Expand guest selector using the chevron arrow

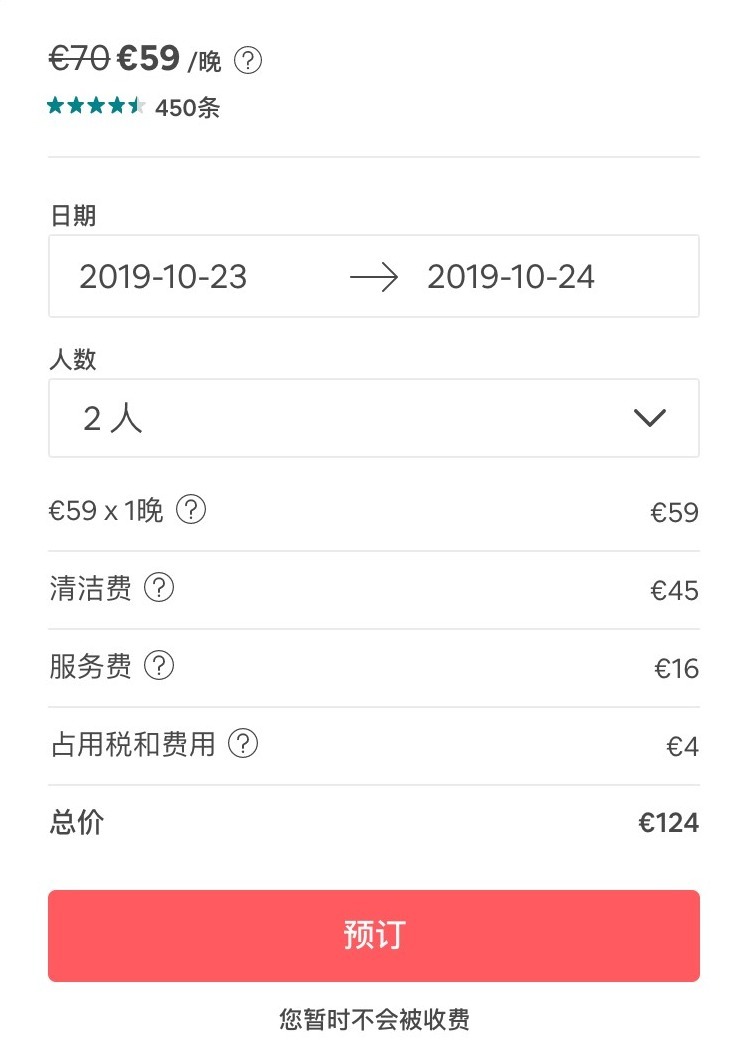click(650, 418)
